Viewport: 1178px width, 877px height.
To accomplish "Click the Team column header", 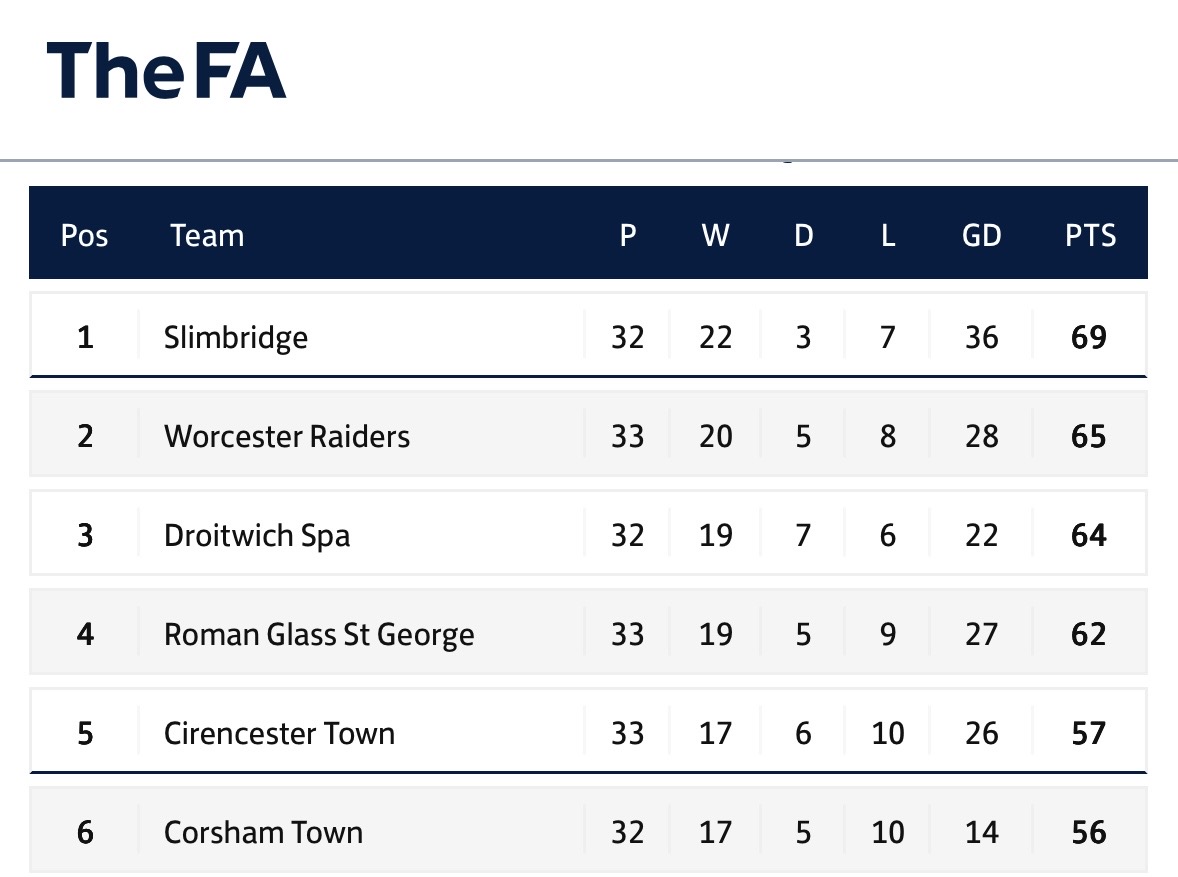I will [x=207, y=235].
